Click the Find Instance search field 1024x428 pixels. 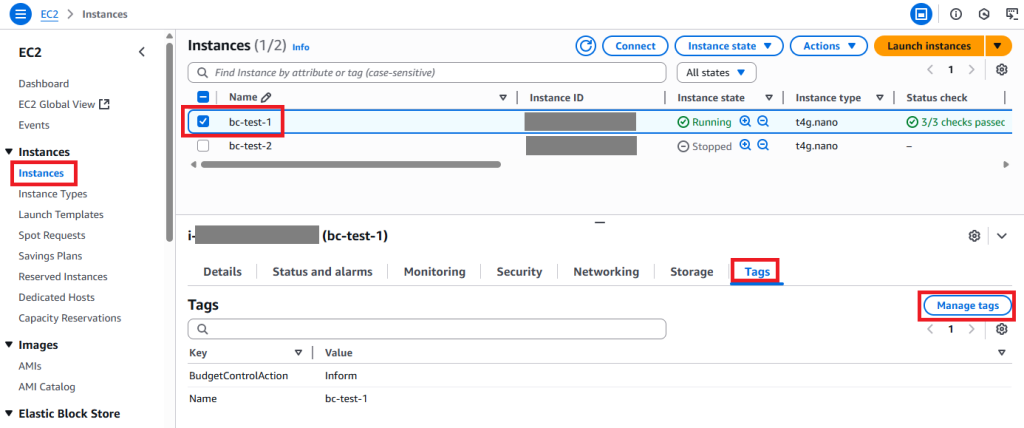click(x=427, y=73)
